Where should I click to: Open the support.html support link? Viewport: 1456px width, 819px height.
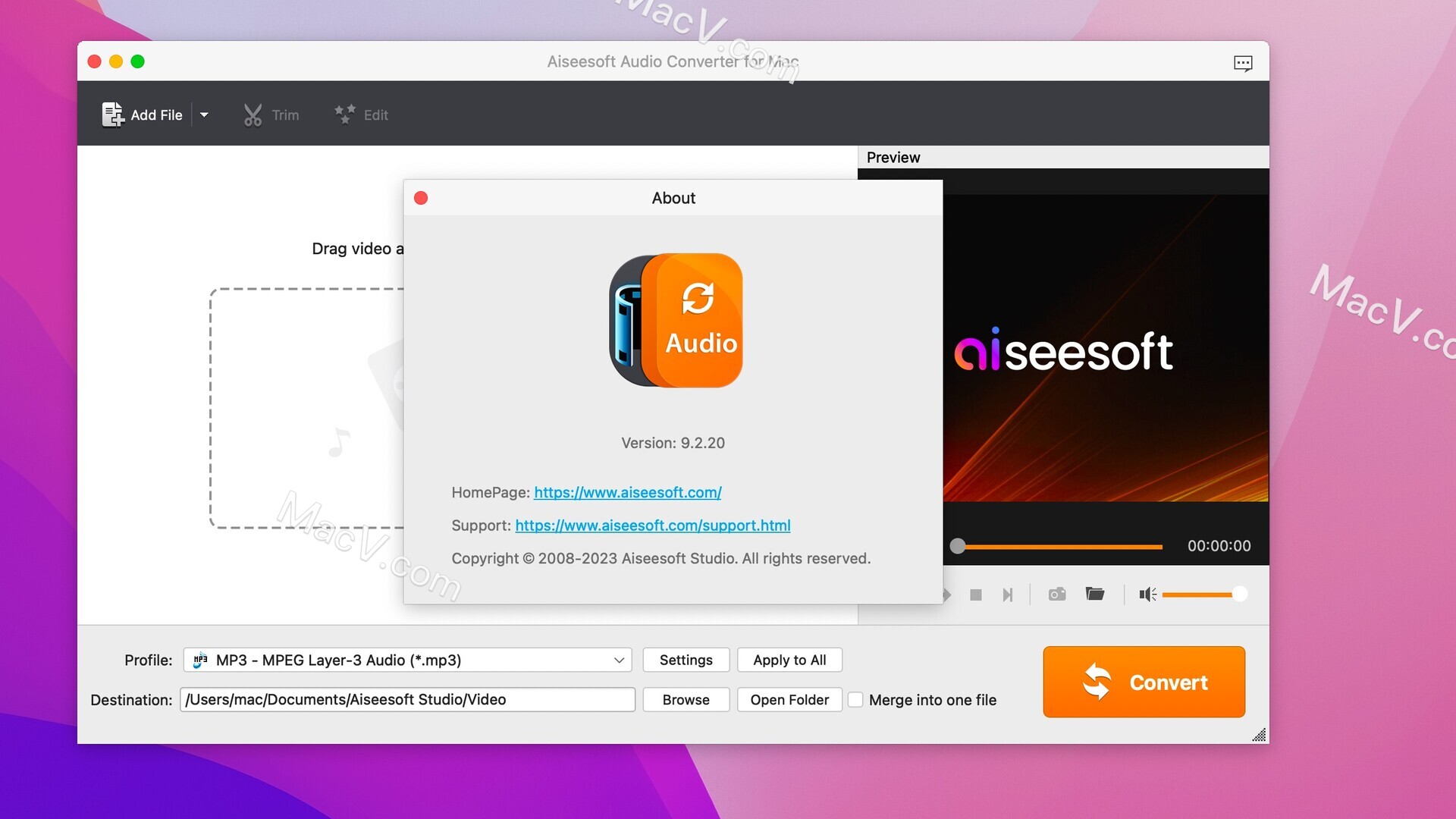point(652,525)
